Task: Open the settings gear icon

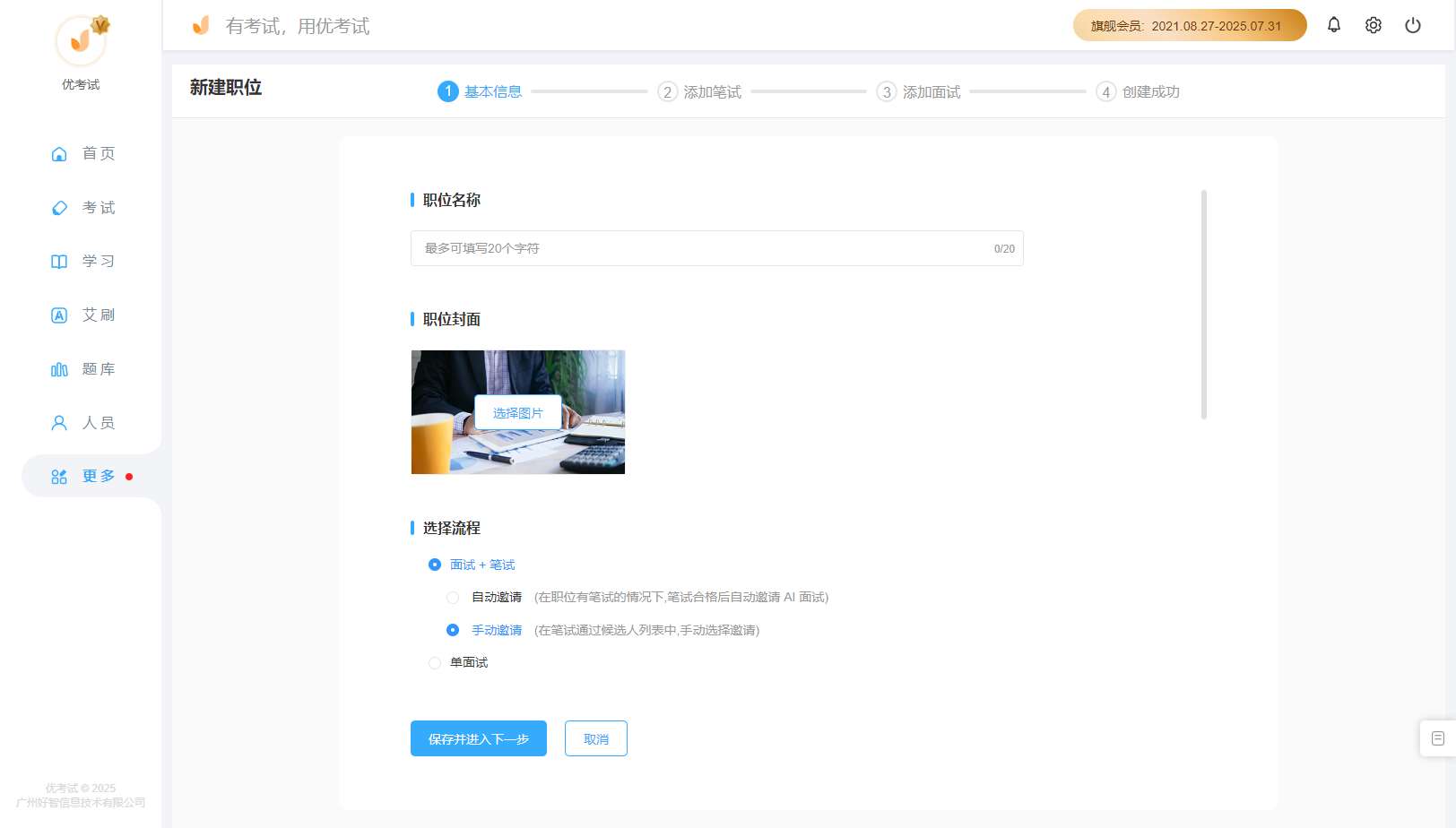Action: tap(1374, 25)
